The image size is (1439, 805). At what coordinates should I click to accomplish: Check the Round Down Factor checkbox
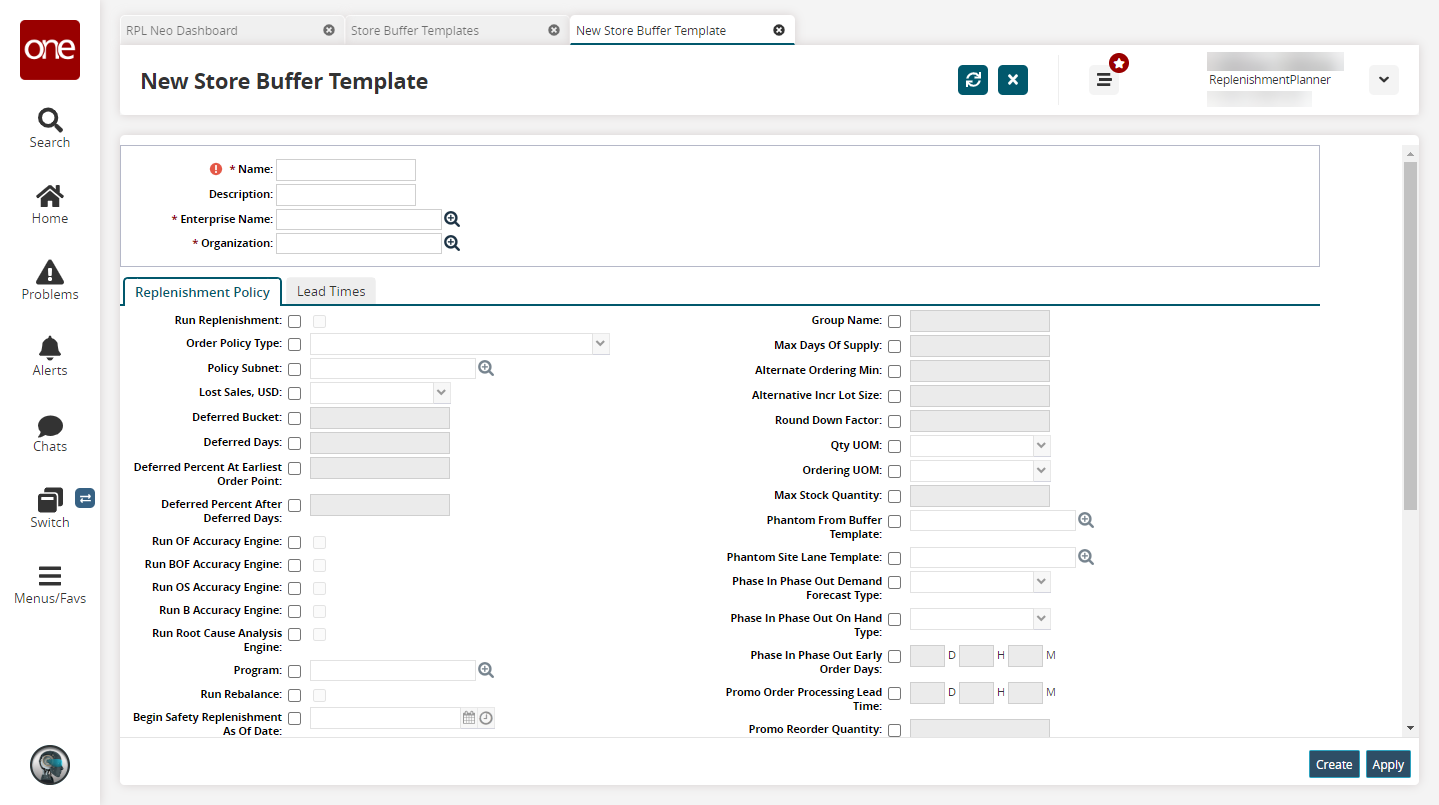894,421
